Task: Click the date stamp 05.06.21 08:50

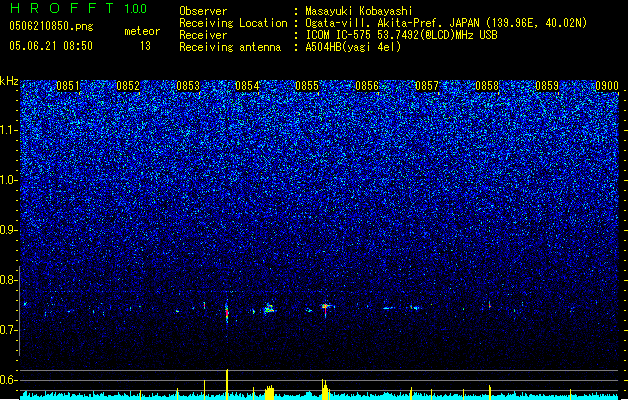Action: [x=51, y=46]
